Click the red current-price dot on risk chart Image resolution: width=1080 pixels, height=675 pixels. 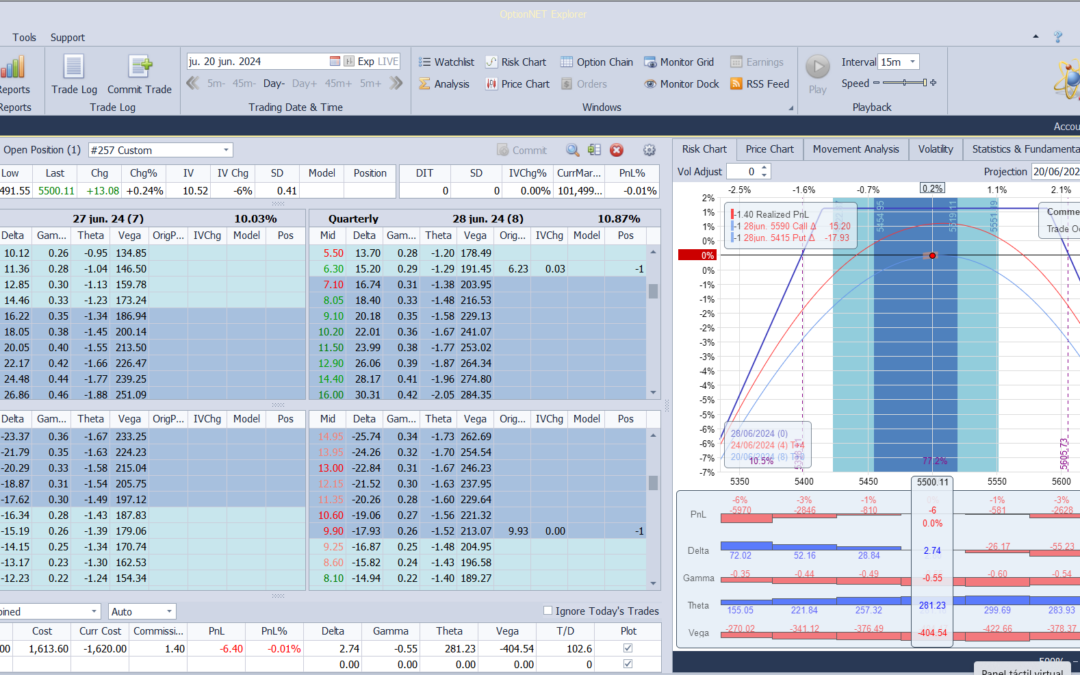[x=932, y=256]
